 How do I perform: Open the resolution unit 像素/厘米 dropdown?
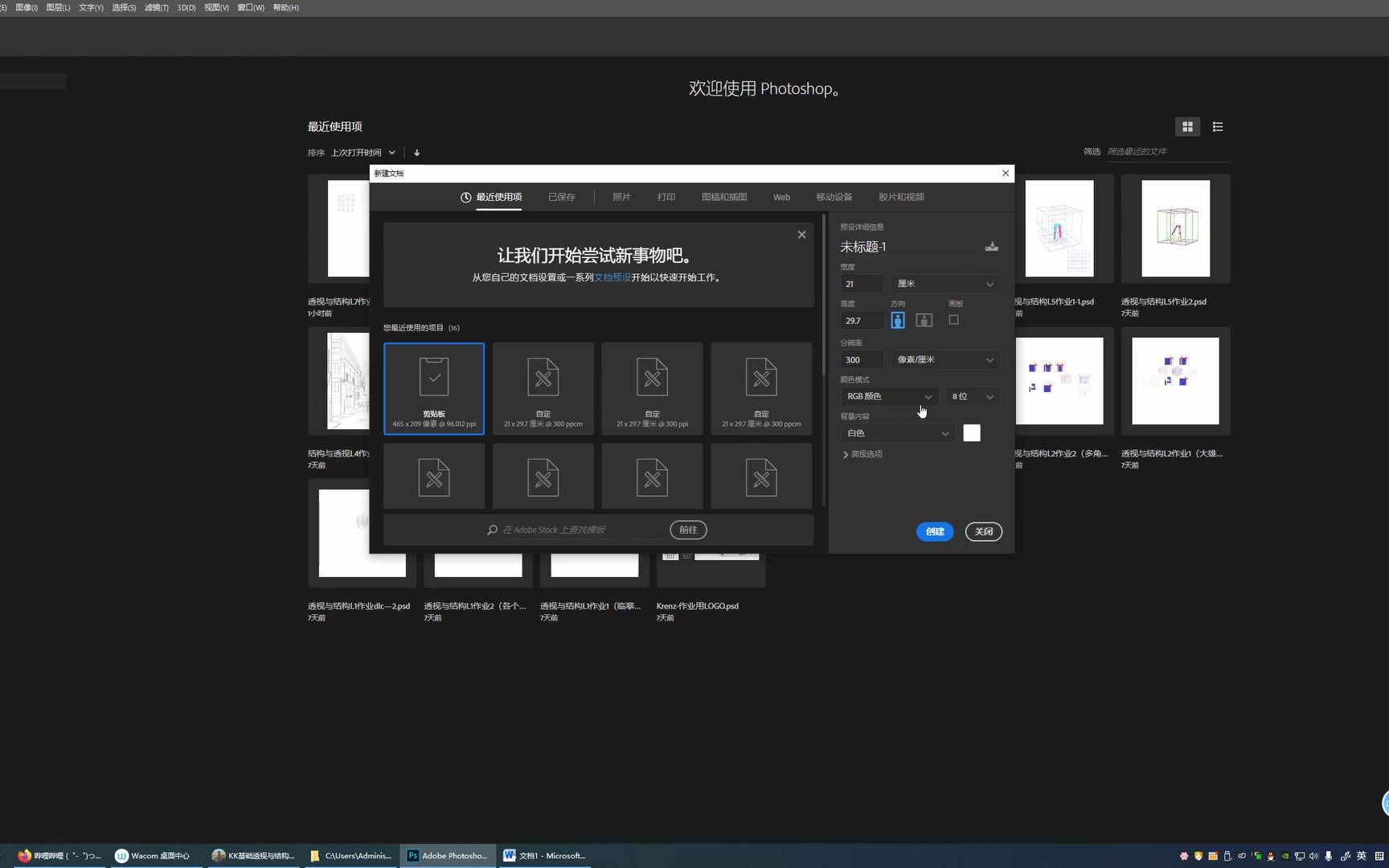point(944,360)
